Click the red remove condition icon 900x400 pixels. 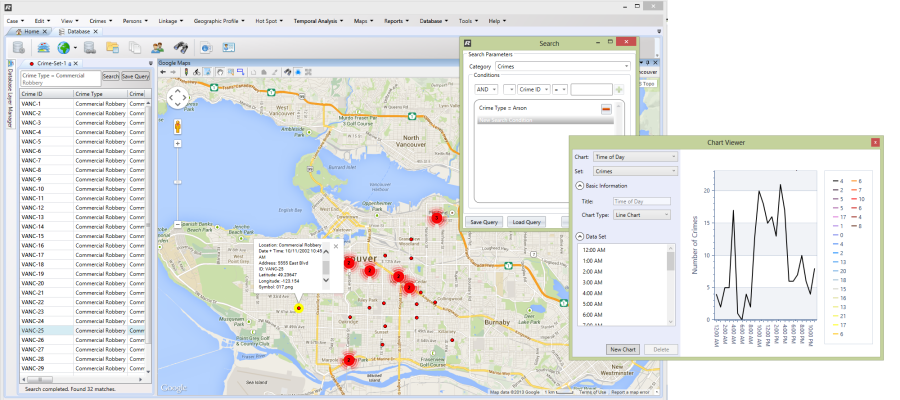pos(606,108)
